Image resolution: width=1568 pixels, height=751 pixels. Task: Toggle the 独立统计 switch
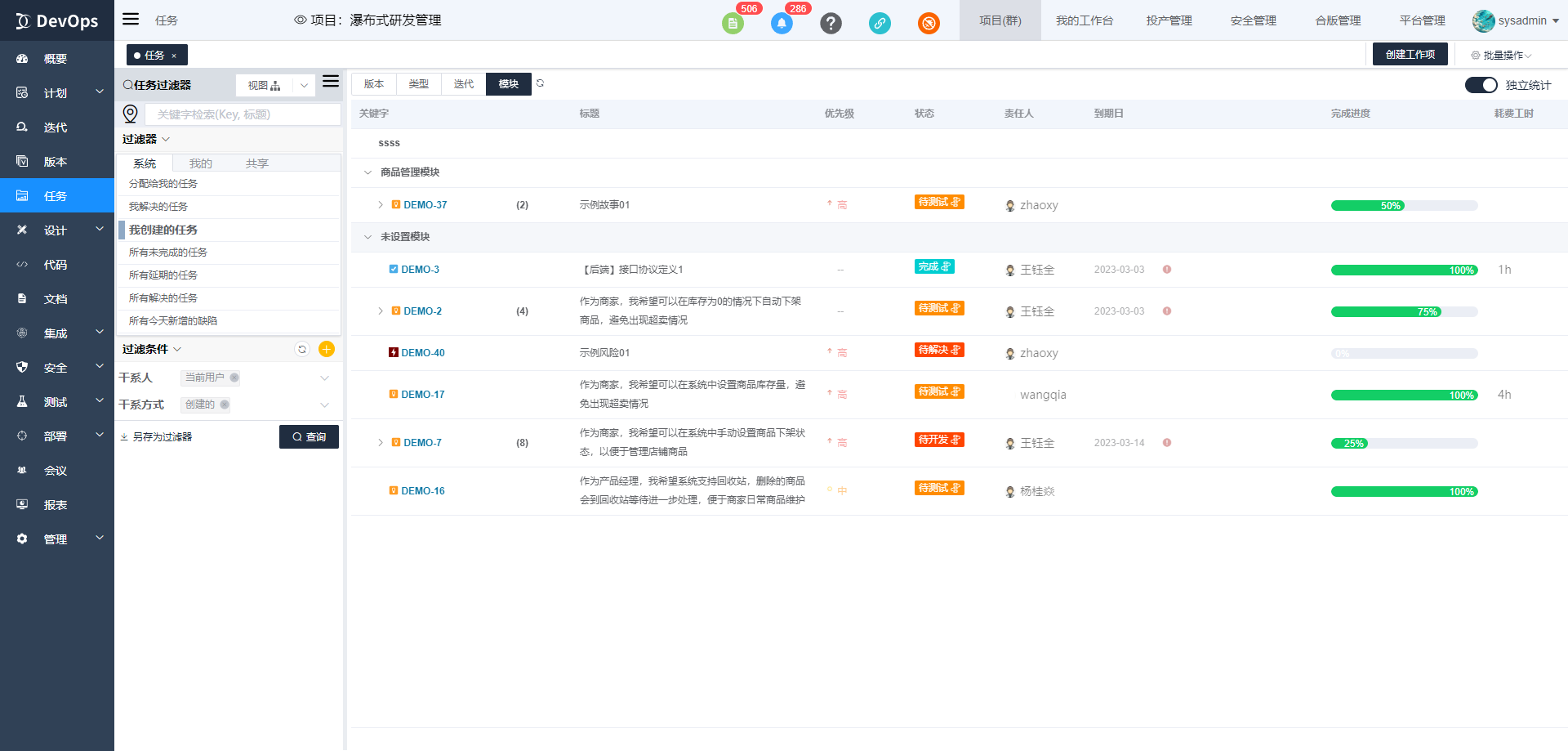coord(1481,85)
